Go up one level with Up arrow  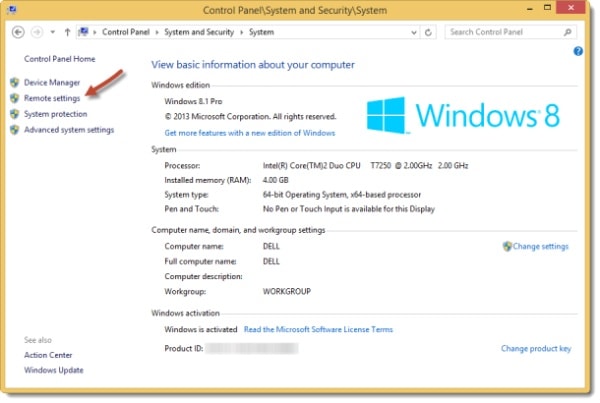click(x=67, y=32)
